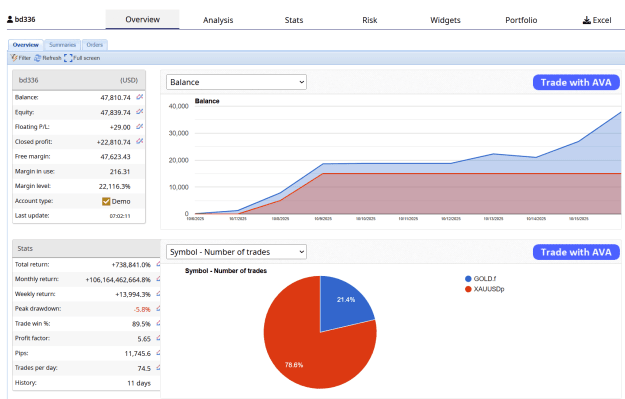Open the Orders sub-tab

click(94, 45)
